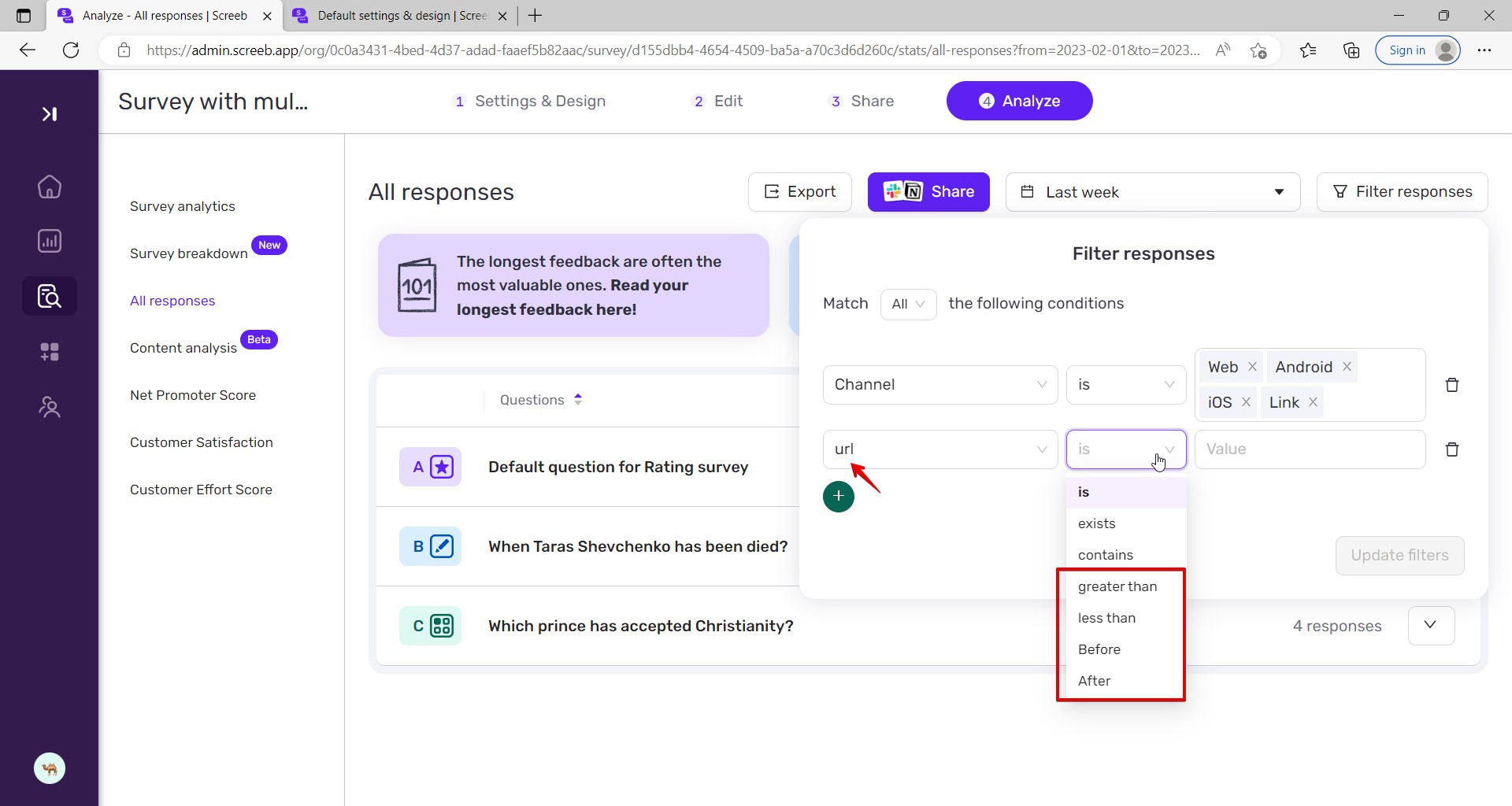Open the Home icon in sidebar
Viewport: 1512px width, 806px height.
click(x=50, y=187)
